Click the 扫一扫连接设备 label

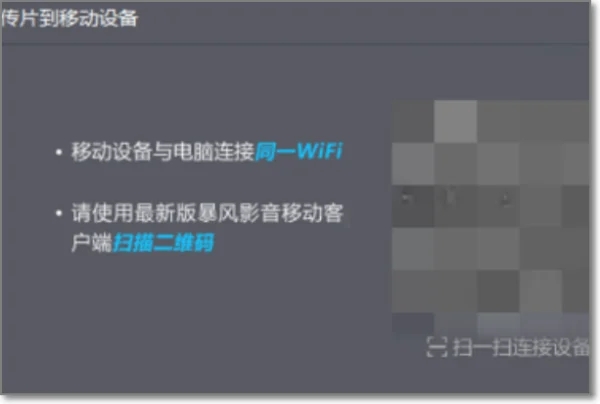(521, 347)
